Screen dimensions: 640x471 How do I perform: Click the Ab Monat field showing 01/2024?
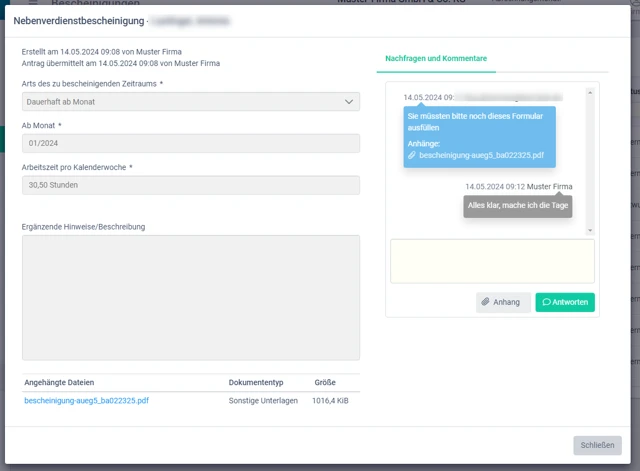[x=190, y=144]
